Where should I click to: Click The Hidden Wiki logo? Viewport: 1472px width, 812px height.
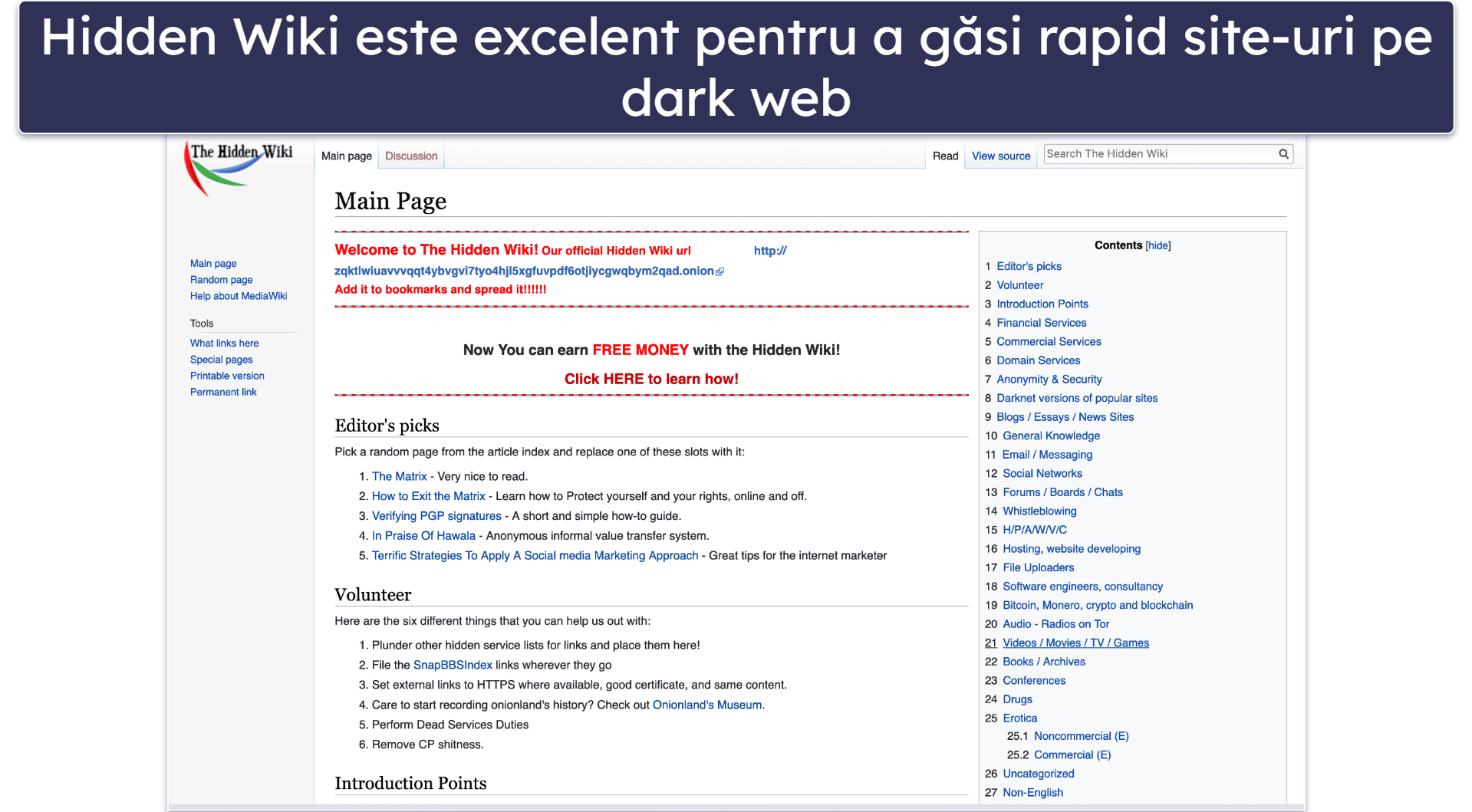coord(239,169)
